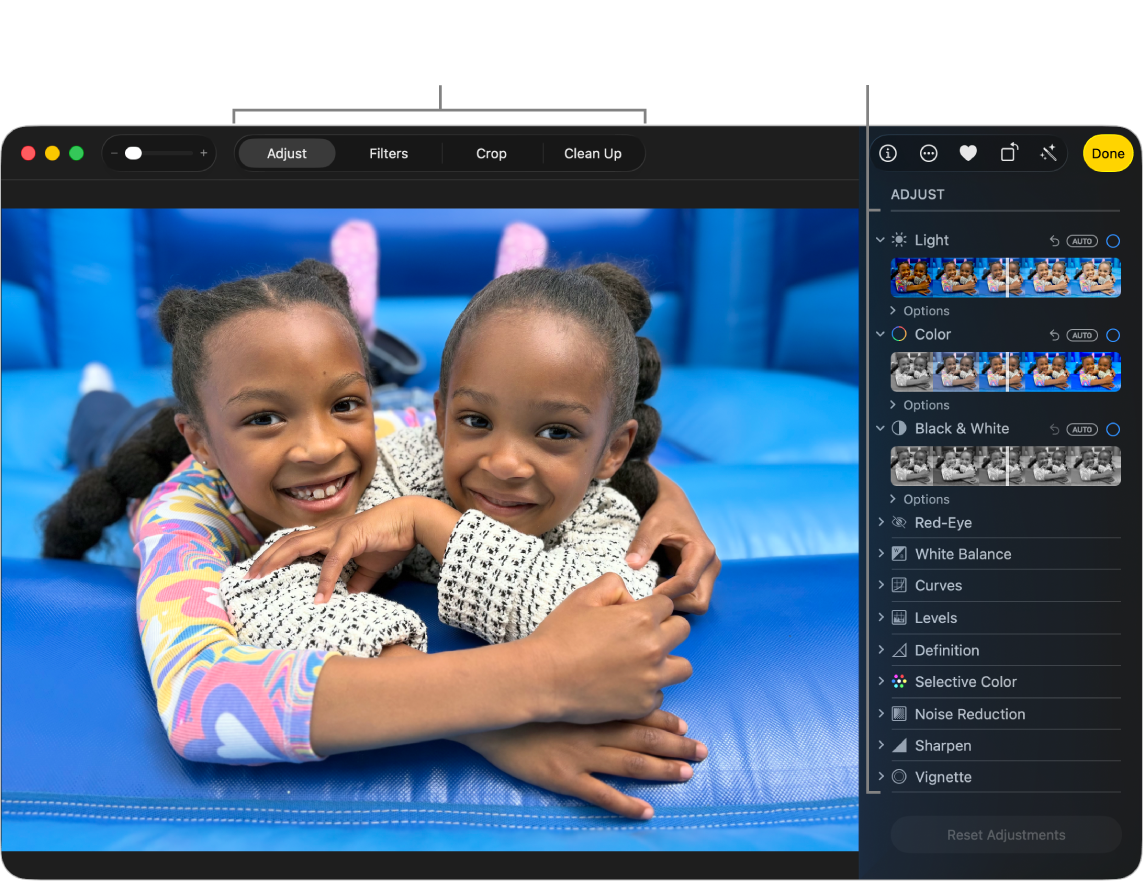Select the Adjust tab
The height and width of the screenshot is (884, 1144).
(x=287, y=153)
